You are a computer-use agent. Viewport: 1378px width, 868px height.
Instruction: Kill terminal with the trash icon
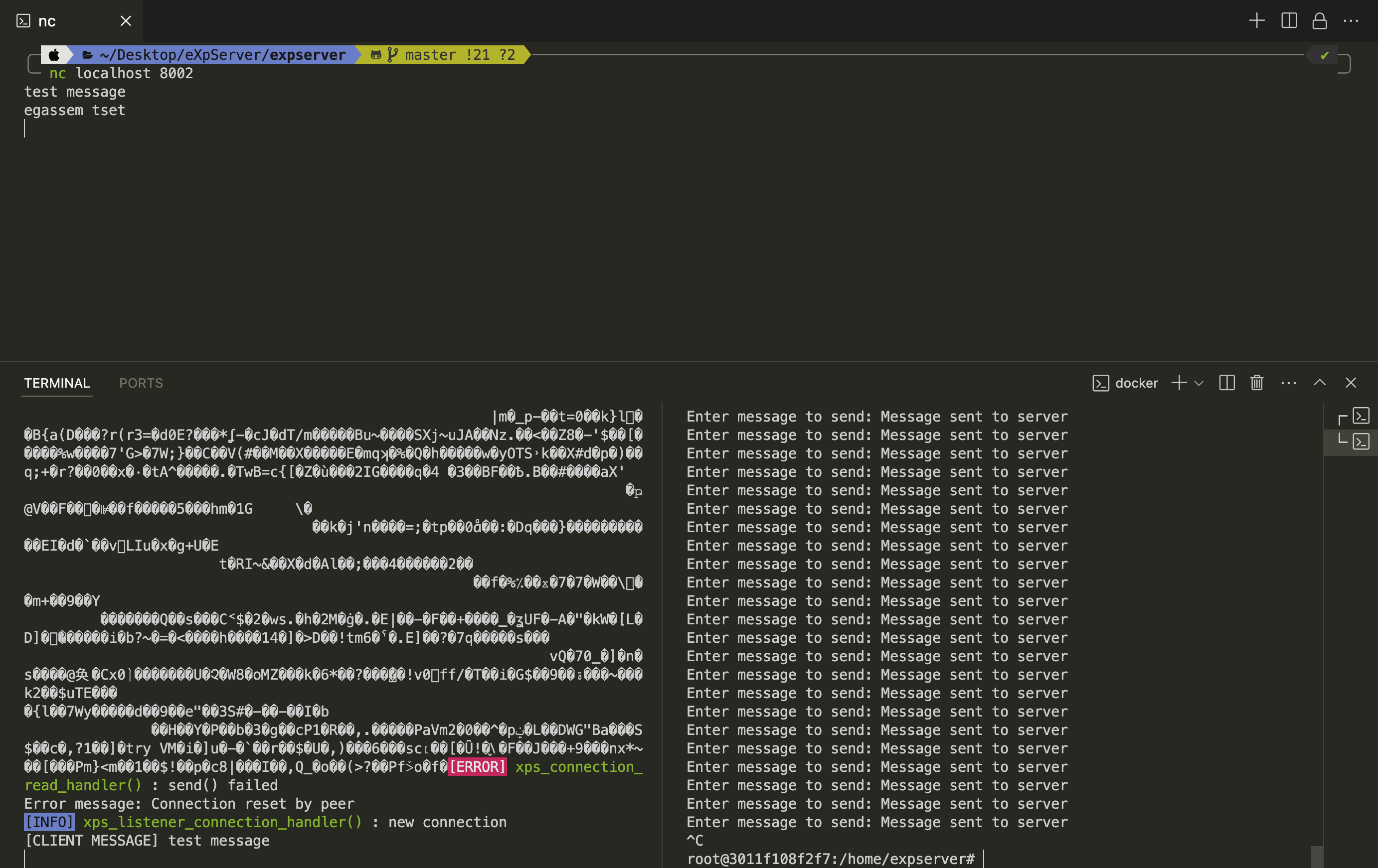(1257, 383)
